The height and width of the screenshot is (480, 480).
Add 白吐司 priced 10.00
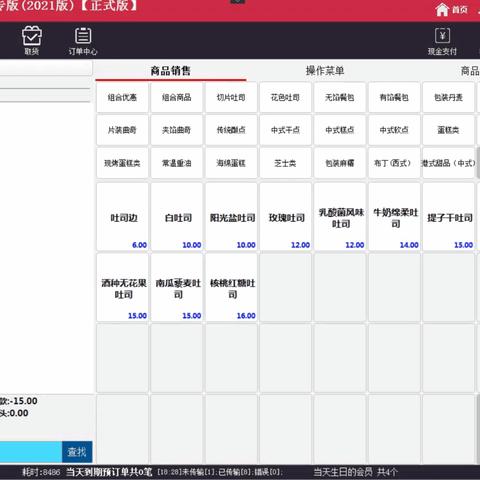coord(177,217)
